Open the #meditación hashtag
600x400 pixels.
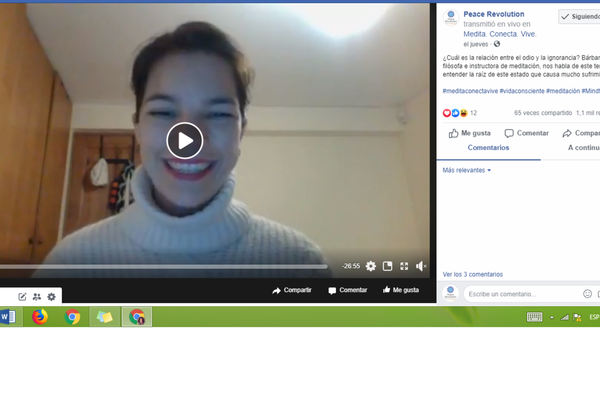563,91
